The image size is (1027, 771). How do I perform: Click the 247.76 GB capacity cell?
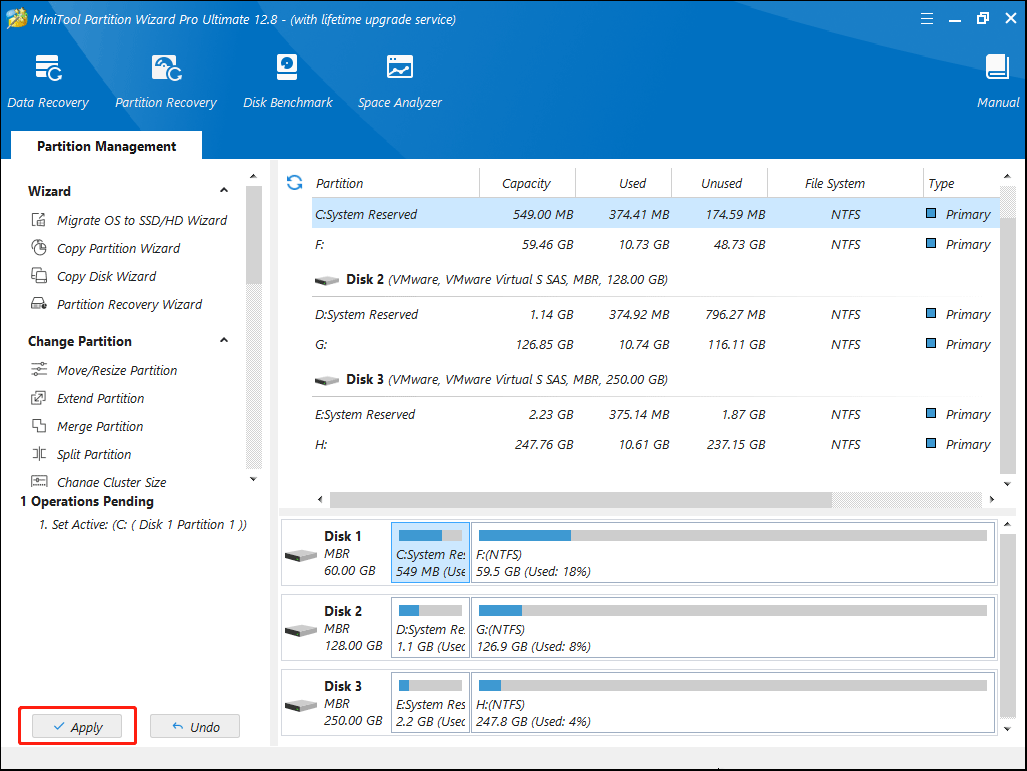(544, 445)
